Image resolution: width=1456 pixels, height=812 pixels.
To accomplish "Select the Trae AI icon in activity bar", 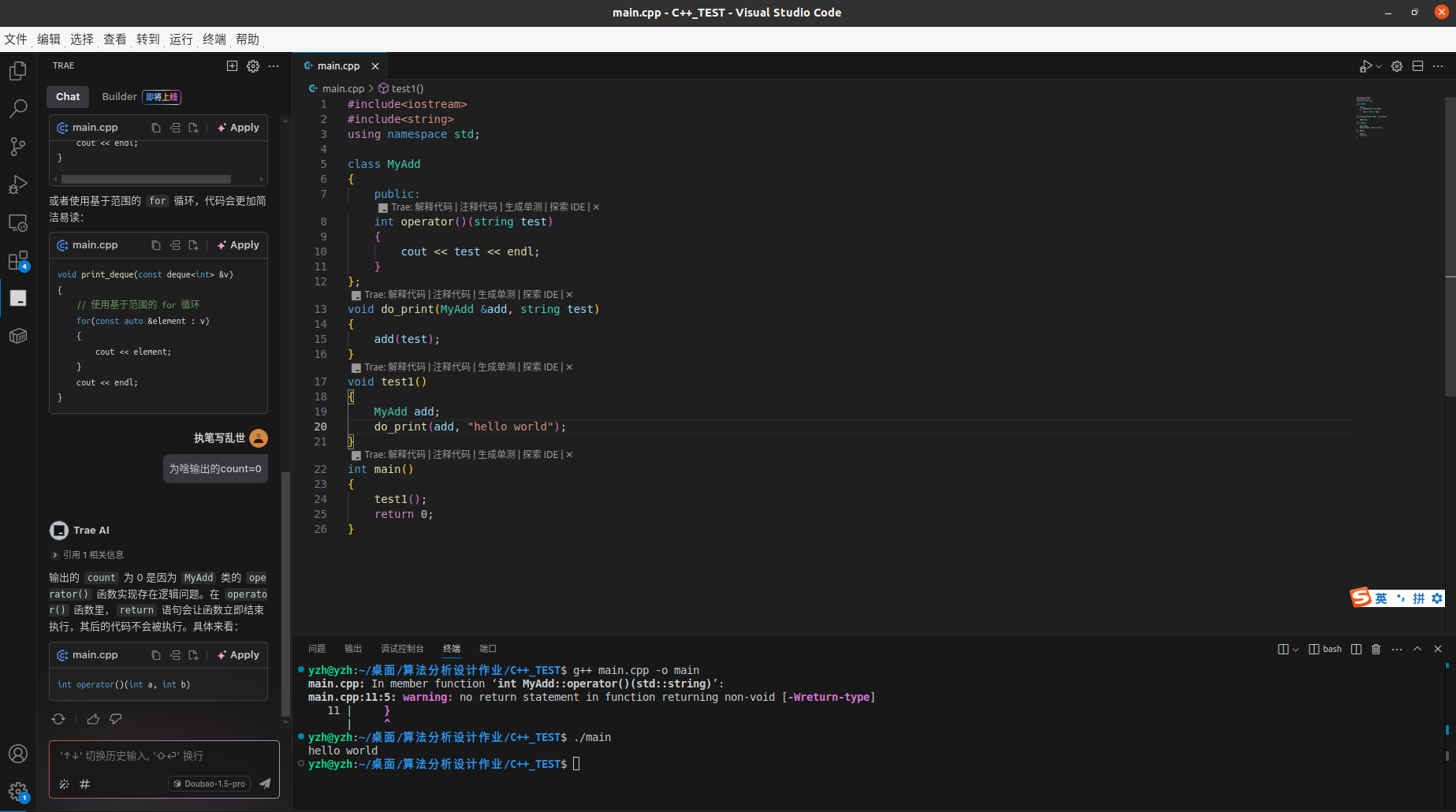I will point(17,298).
